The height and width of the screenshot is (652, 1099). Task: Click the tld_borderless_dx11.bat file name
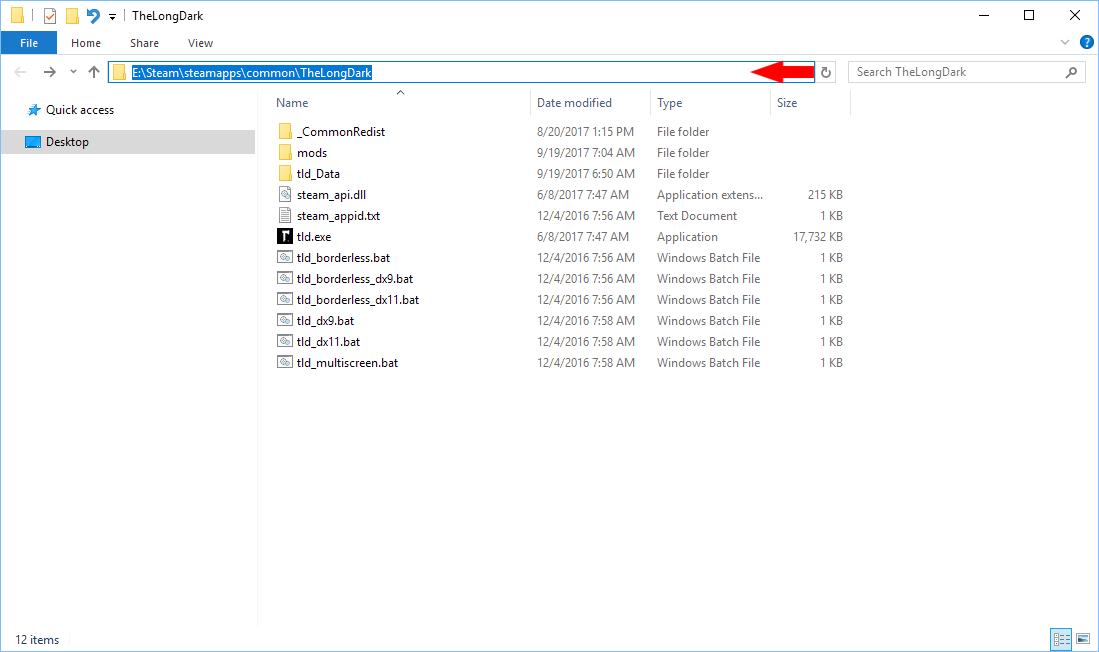point(358,300)
